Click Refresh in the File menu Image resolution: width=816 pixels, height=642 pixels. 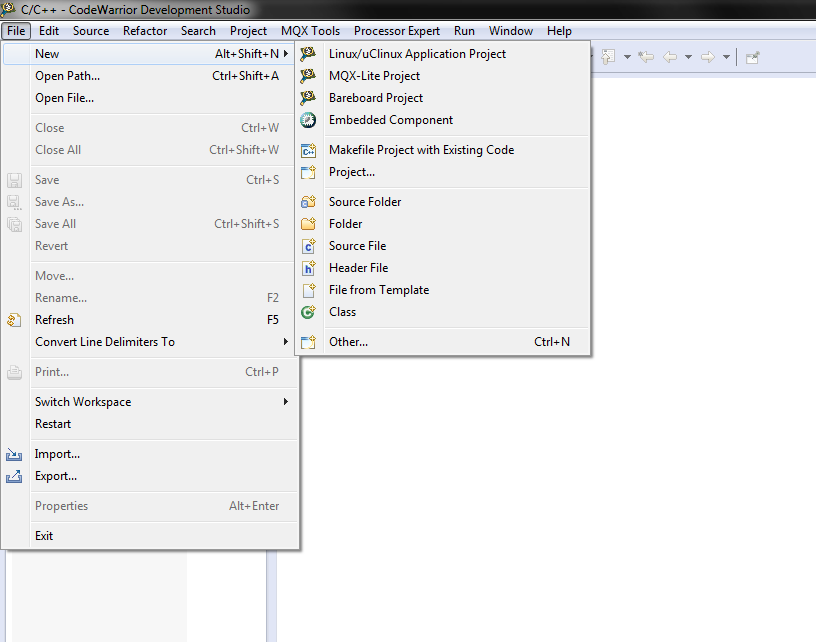(x=150, y=319)
